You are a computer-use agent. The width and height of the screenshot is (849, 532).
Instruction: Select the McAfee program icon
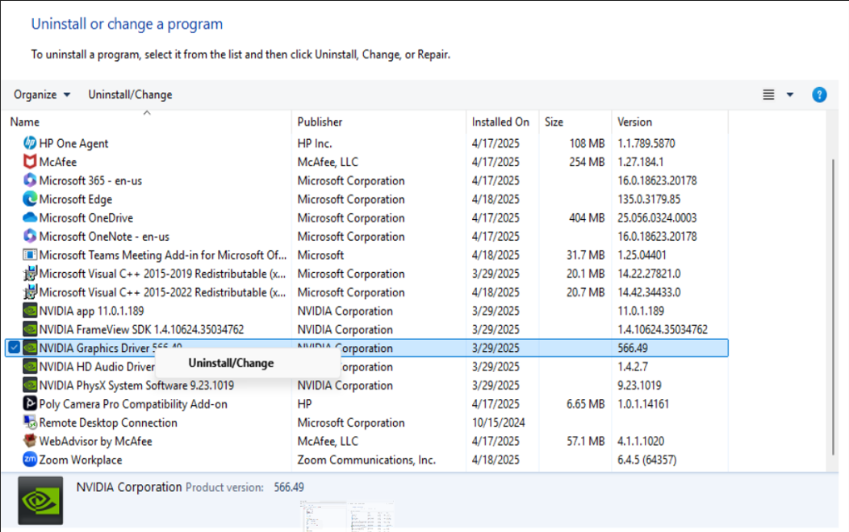[30, 162]
